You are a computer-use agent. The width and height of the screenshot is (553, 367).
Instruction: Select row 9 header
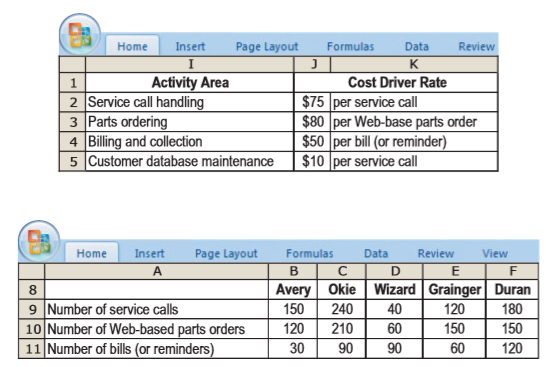click(x=32, y=310)
